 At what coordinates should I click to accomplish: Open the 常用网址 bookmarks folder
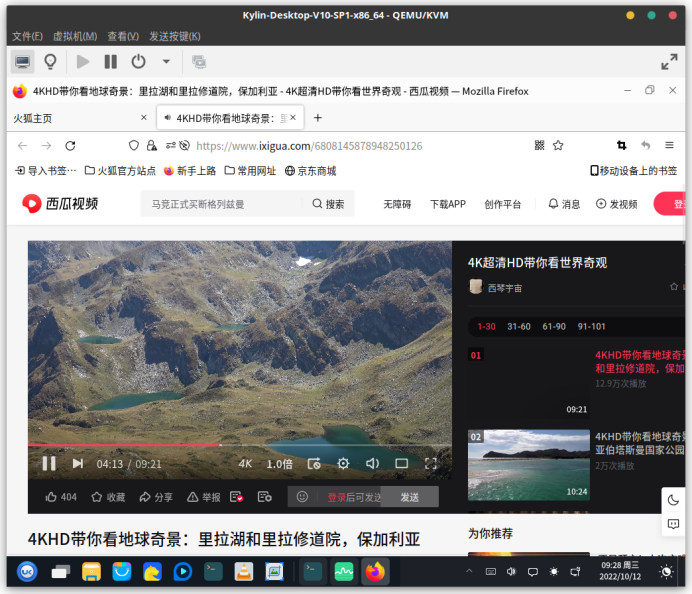click(250, 171)
